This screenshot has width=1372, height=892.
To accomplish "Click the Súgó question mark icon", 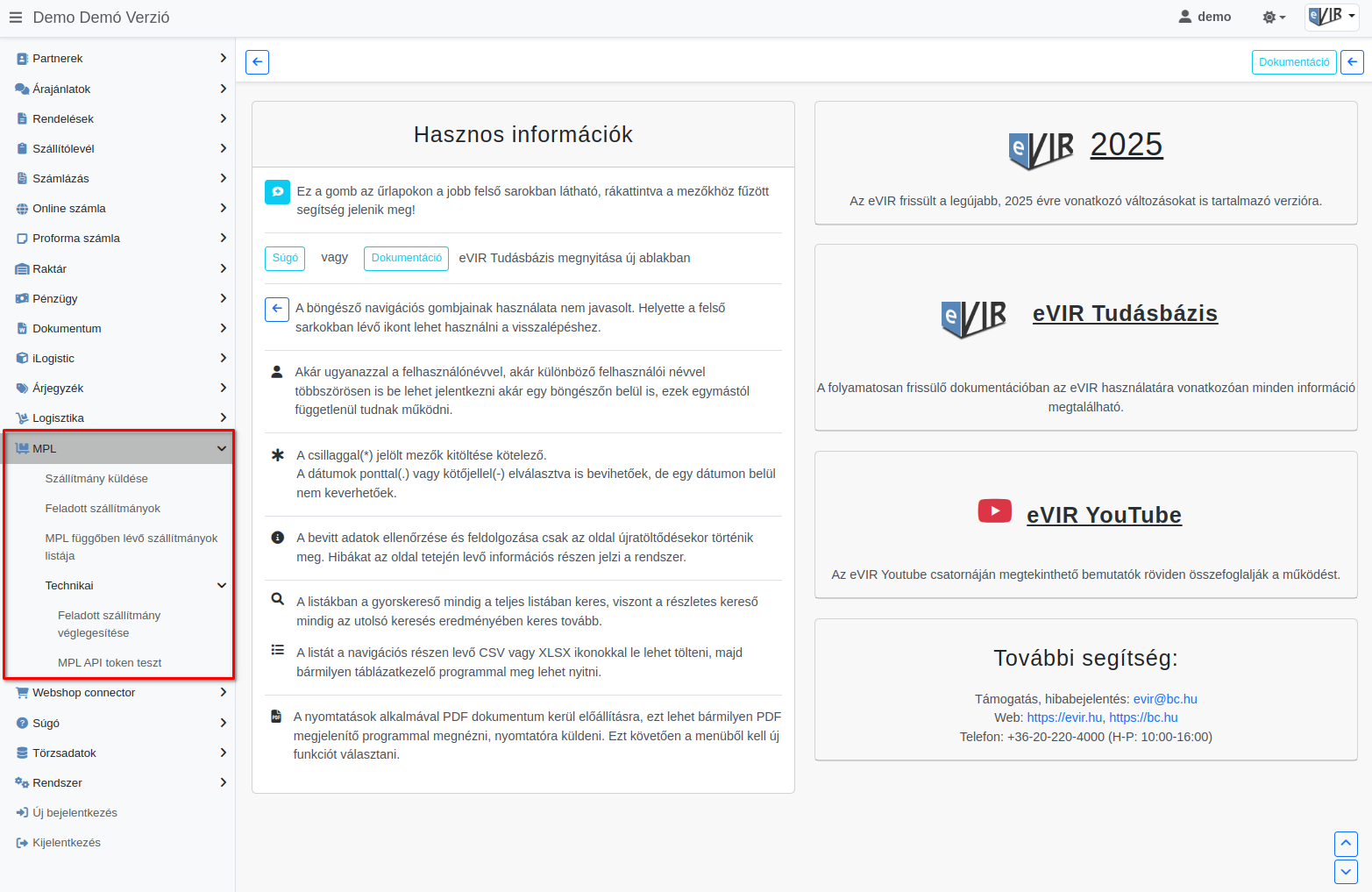I will pos(22,723).
